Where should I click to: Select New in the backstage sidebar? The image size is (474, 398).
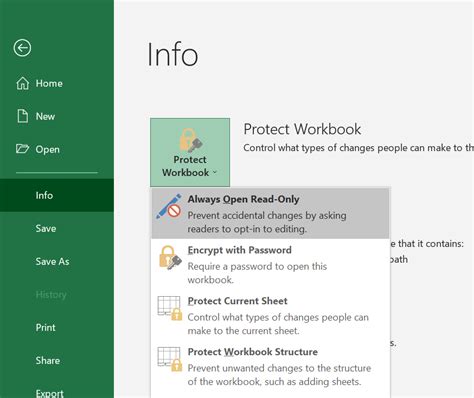point(57,116)
